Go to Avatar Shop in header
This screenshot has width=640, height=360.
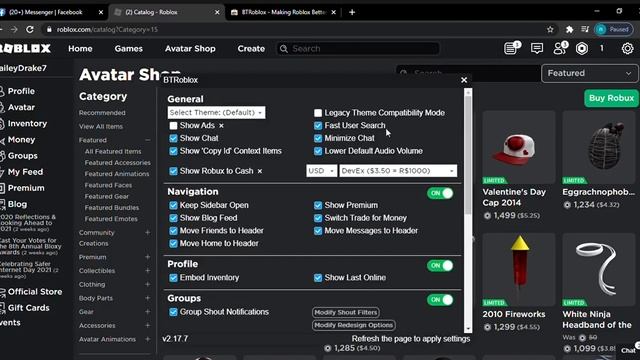click(190, 49)
